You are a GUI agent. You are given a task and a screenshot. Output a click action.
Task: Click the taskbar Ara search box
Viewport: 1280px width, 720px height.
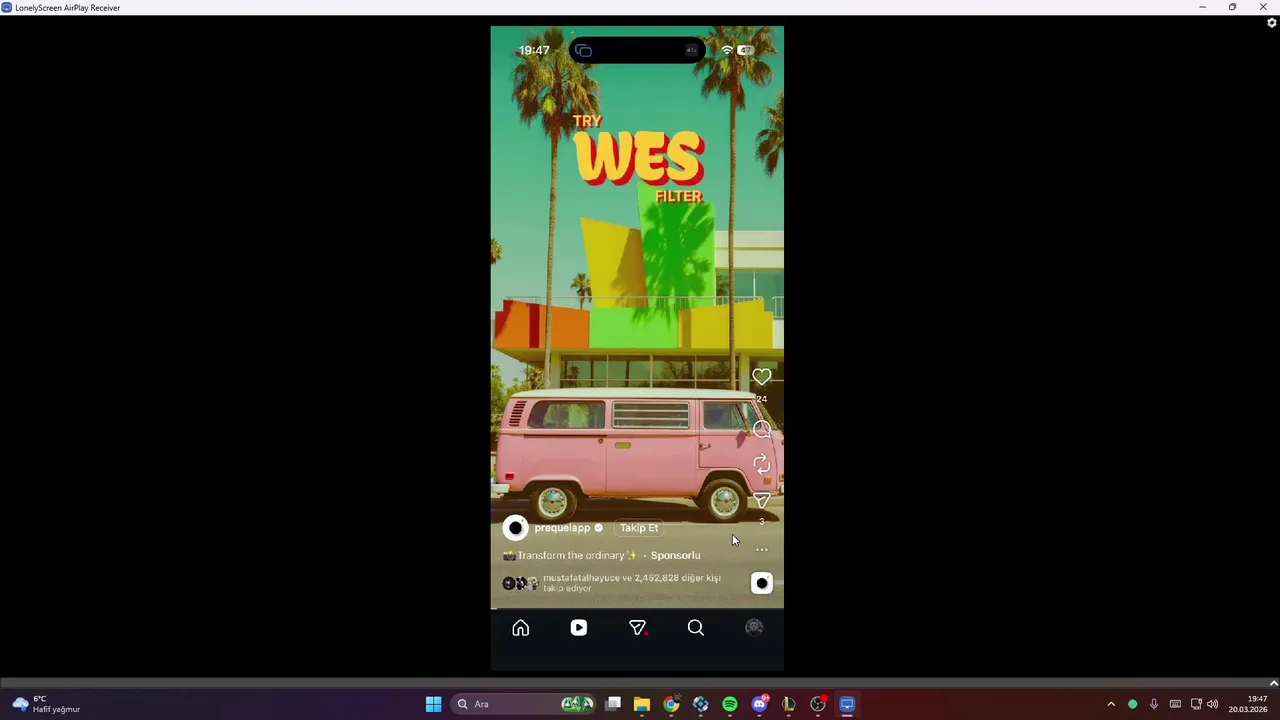(524, 704)
